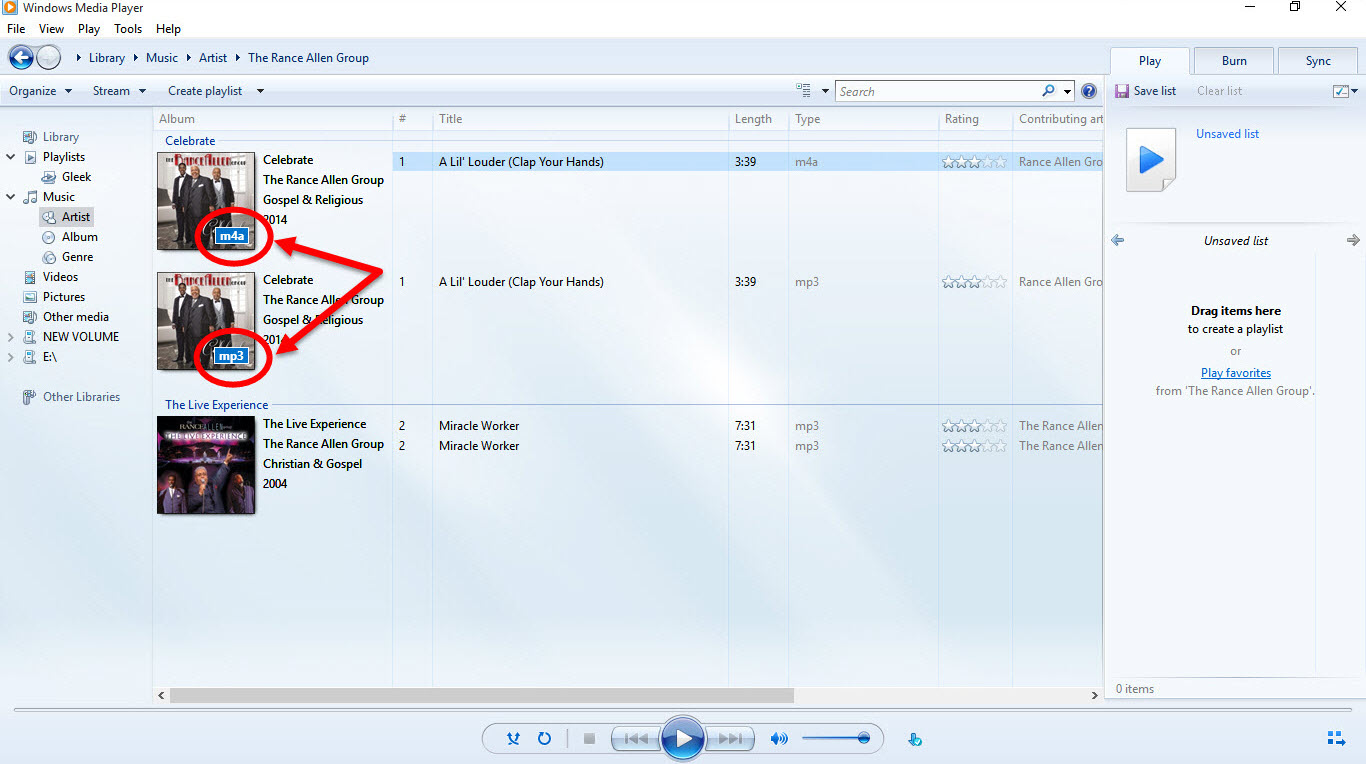This screenshot has width=1366, height=764.
Task: Open the Help question mark icon
Action: 1089,91
